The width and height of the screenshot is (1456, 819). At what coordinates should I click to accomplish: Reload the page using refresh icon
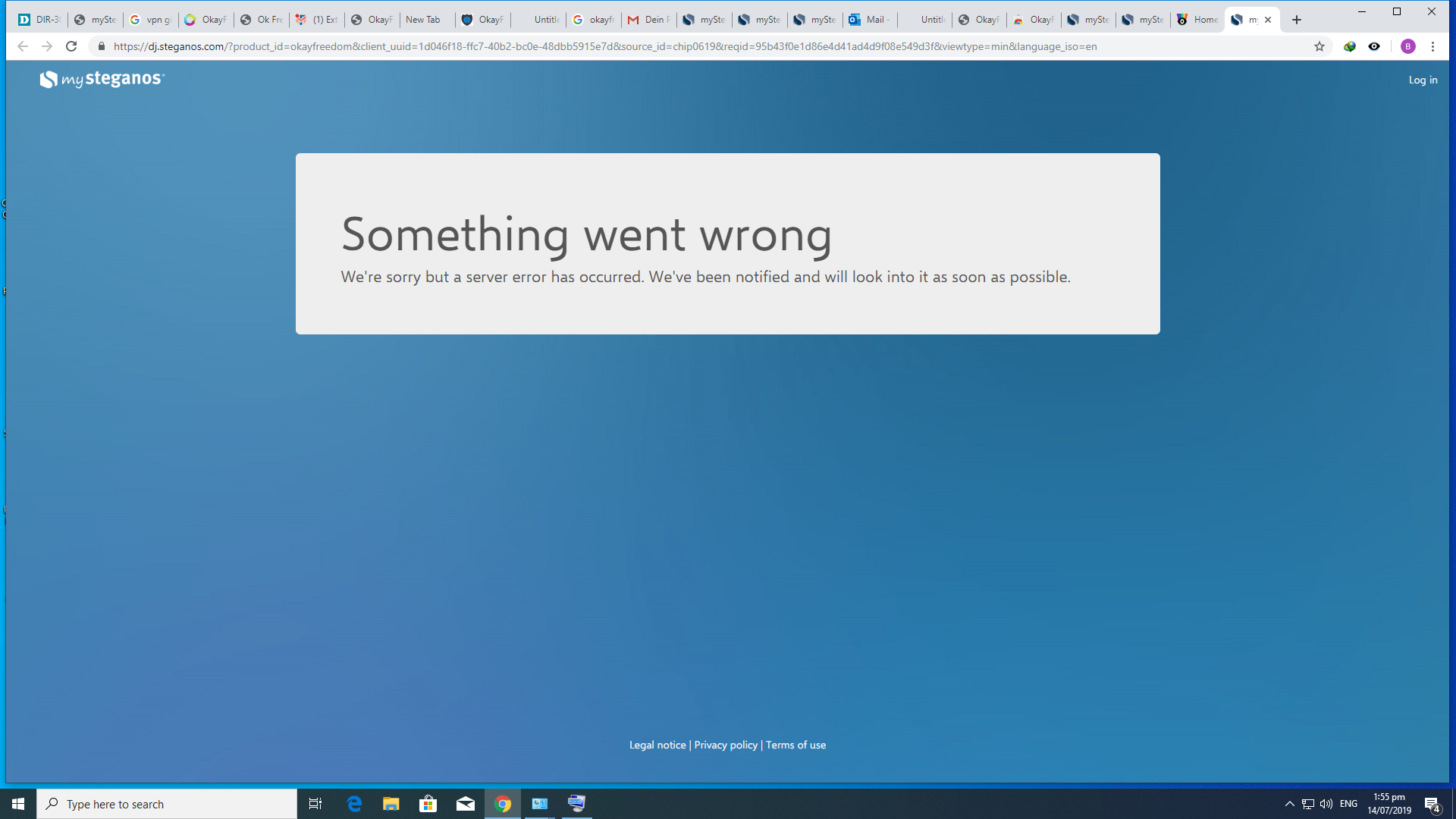tap(71, 46)
